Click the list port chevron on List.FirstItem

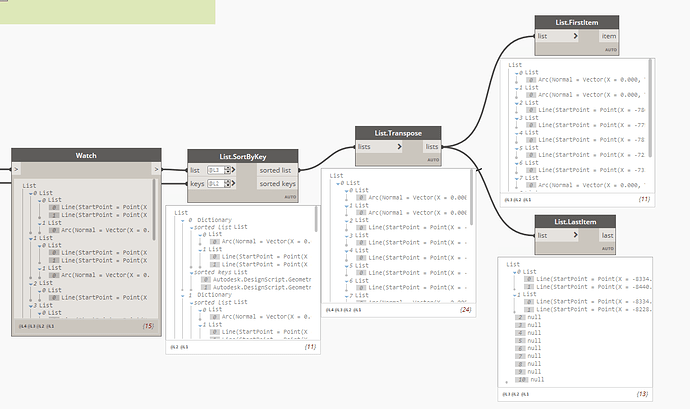(x=575, y=36)
